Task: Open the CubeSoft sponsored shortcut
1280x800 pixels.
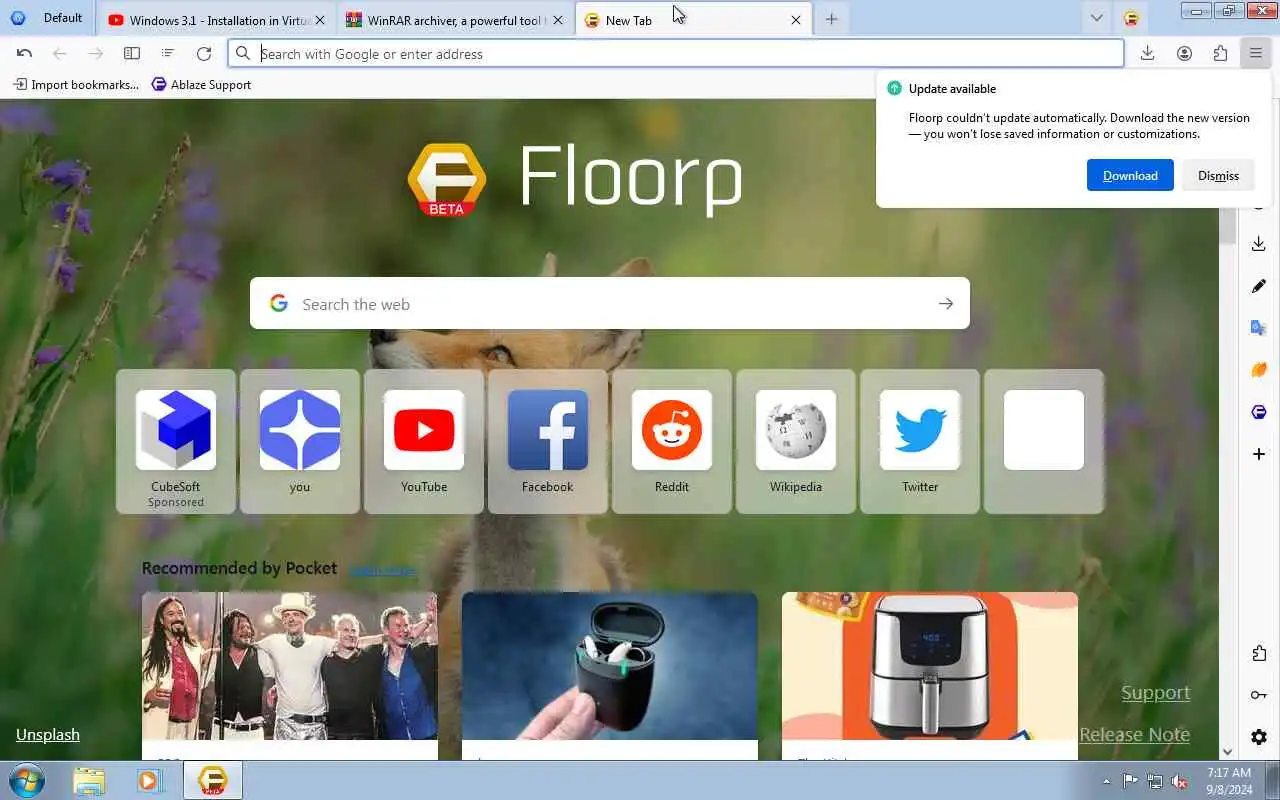Action: coord(176,441)
